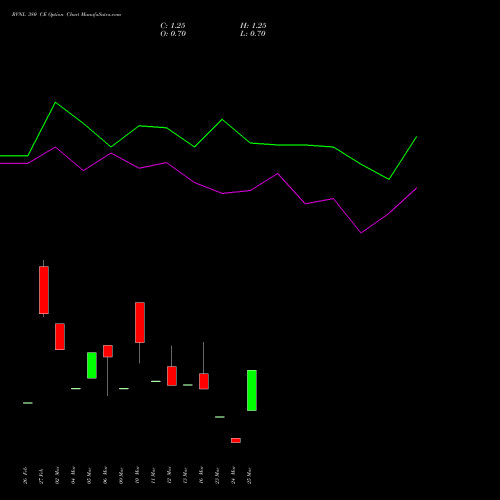Screen dimensions: 500x500
Task: Select the '02 Mar' date axis label
Action: pos(57,476)
